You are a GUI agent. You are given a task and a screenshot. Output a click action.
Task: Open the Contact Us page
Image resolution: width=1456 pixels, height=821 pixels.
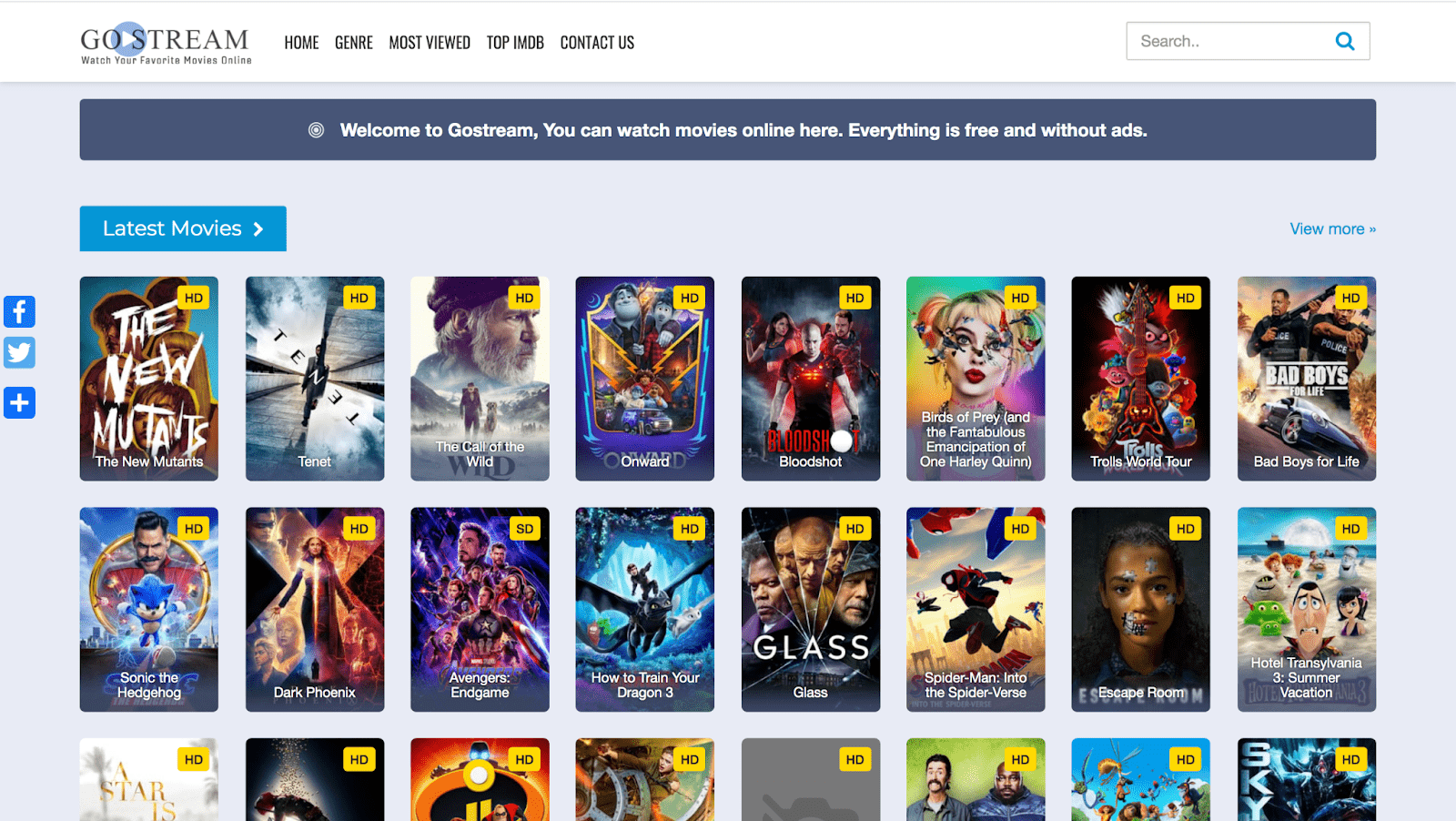pyautogui.click(x=597, y=43)
